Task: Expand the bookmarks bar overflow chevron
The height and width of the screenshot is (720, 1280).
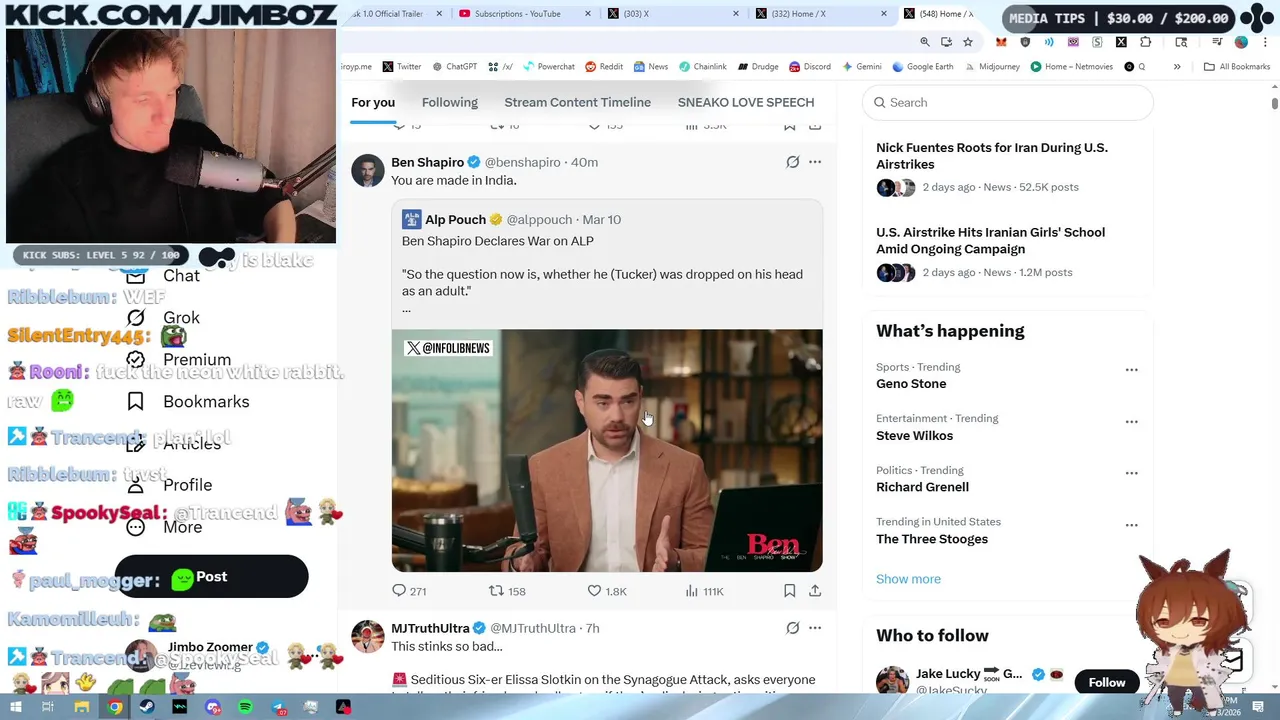Action: tap(1177, 67)
